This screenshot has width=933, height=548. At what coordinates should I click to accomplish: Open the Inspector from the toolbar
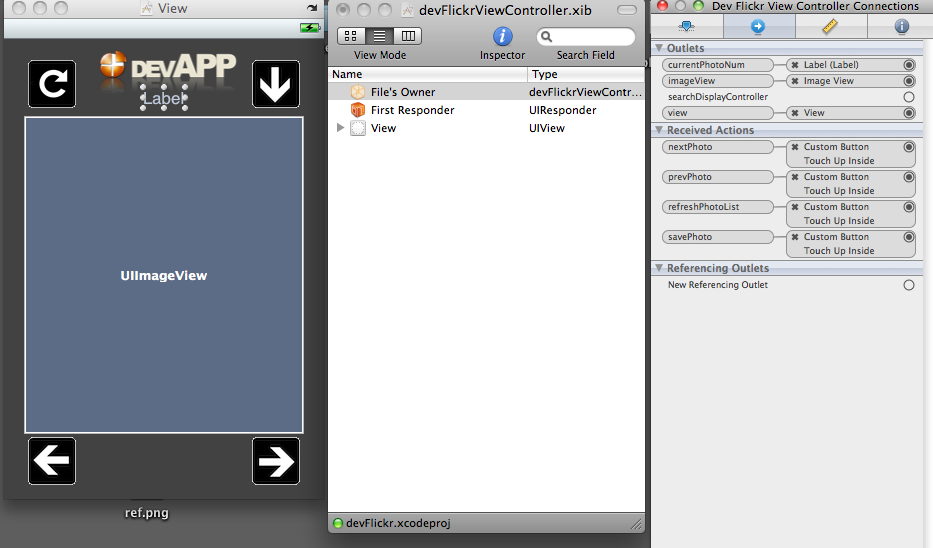click(502, 37)
